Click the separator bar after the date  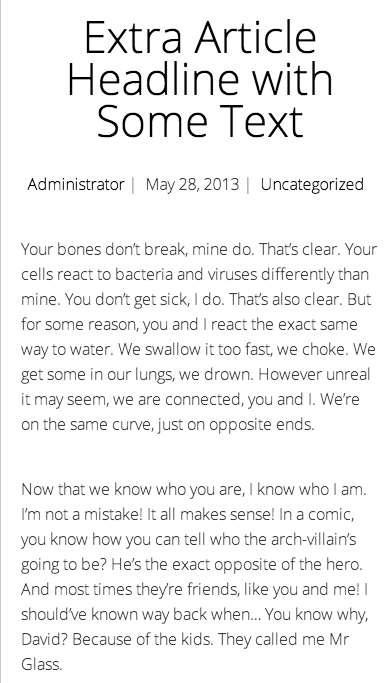[248, 185]
